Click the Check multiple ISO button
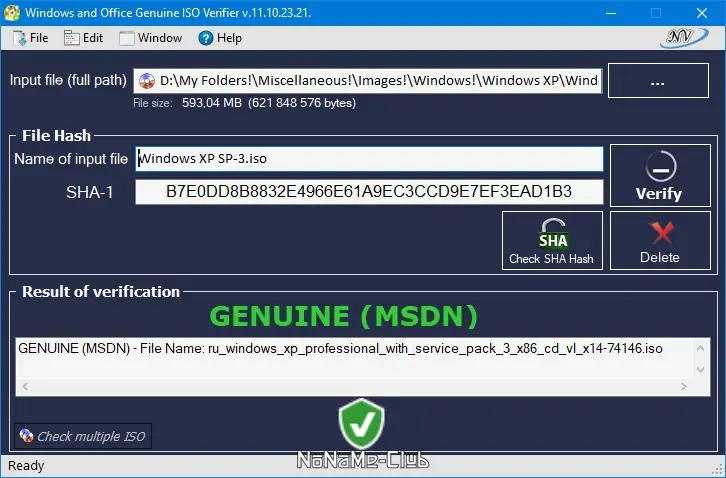The width and height of the screenshot is (726, 478). pyautogui.click(x=83, y=436)
